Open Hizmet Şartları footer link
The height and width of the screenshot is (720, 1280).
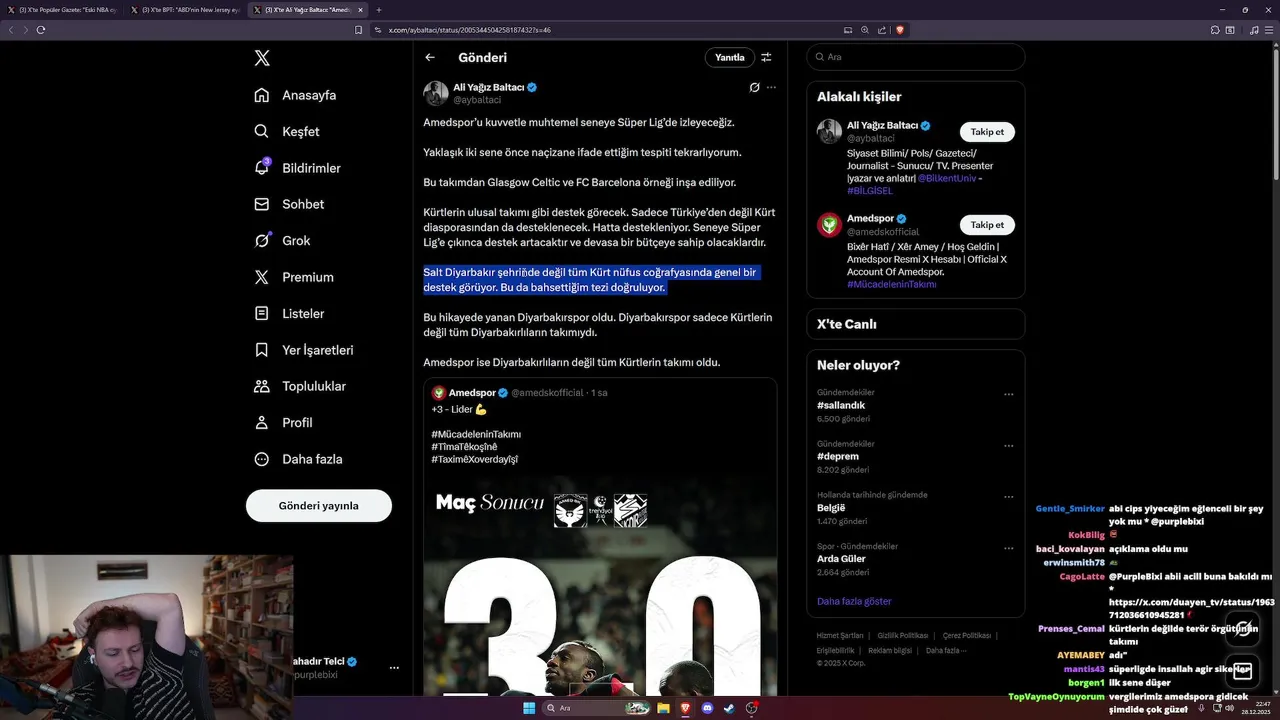pyautogui.click(x=840, y=635)
